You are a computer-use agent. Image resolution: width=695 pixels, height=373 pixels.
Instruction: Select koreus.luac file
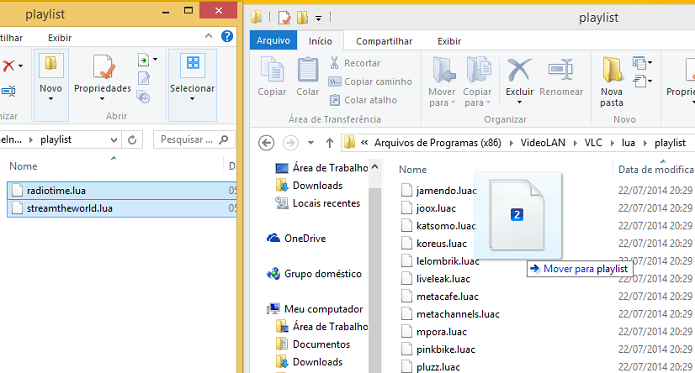(434, 244)
